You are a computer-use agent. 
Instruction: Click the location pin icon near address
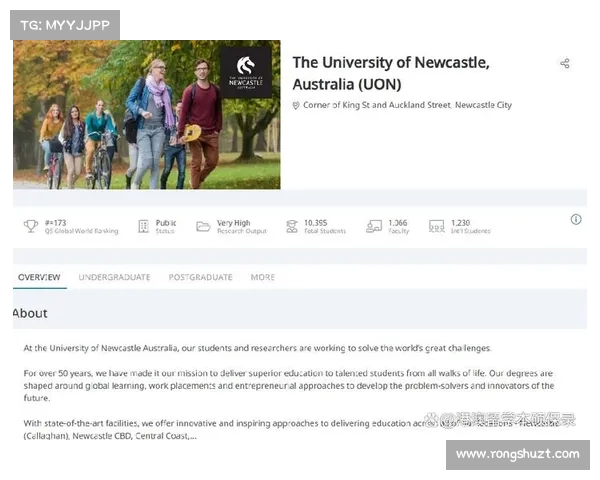click(x=296, y=105)
